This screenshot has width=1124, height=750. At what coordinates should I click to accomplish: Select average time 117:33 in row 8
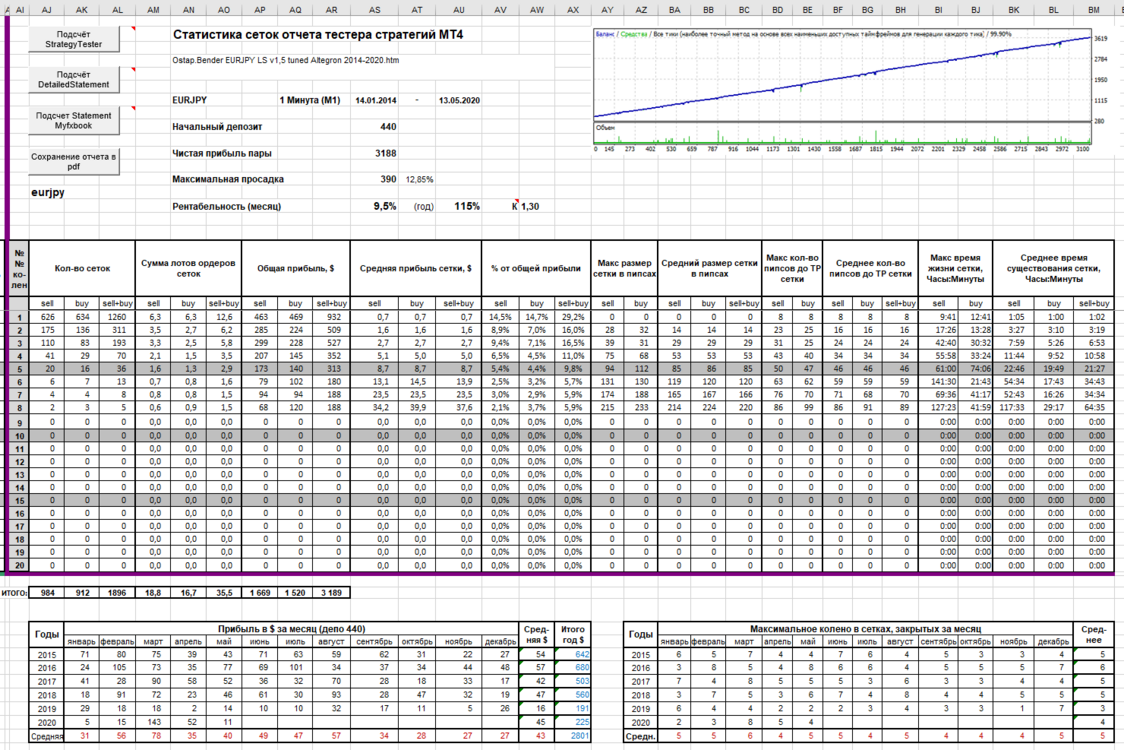click(x=1014, y=408)
